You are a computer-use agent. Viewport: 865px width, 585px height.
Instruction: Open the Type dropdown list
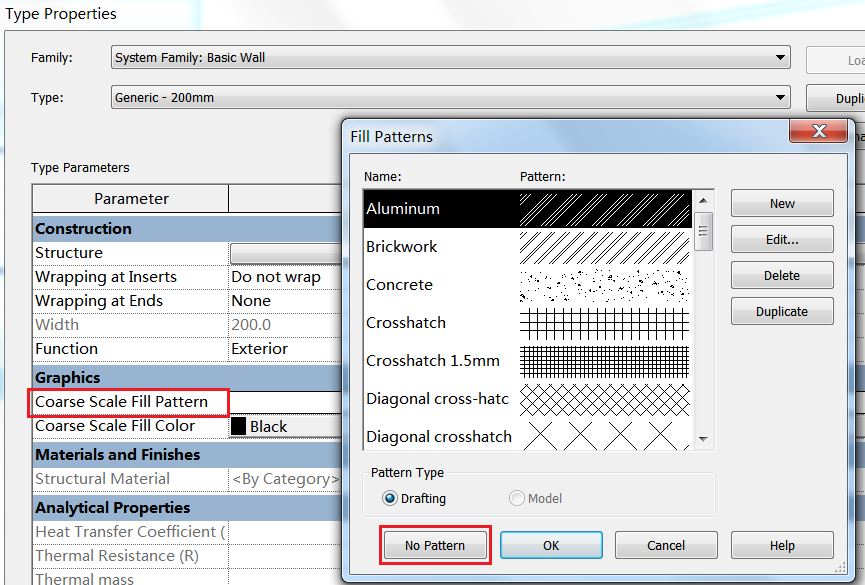(781, 97)
